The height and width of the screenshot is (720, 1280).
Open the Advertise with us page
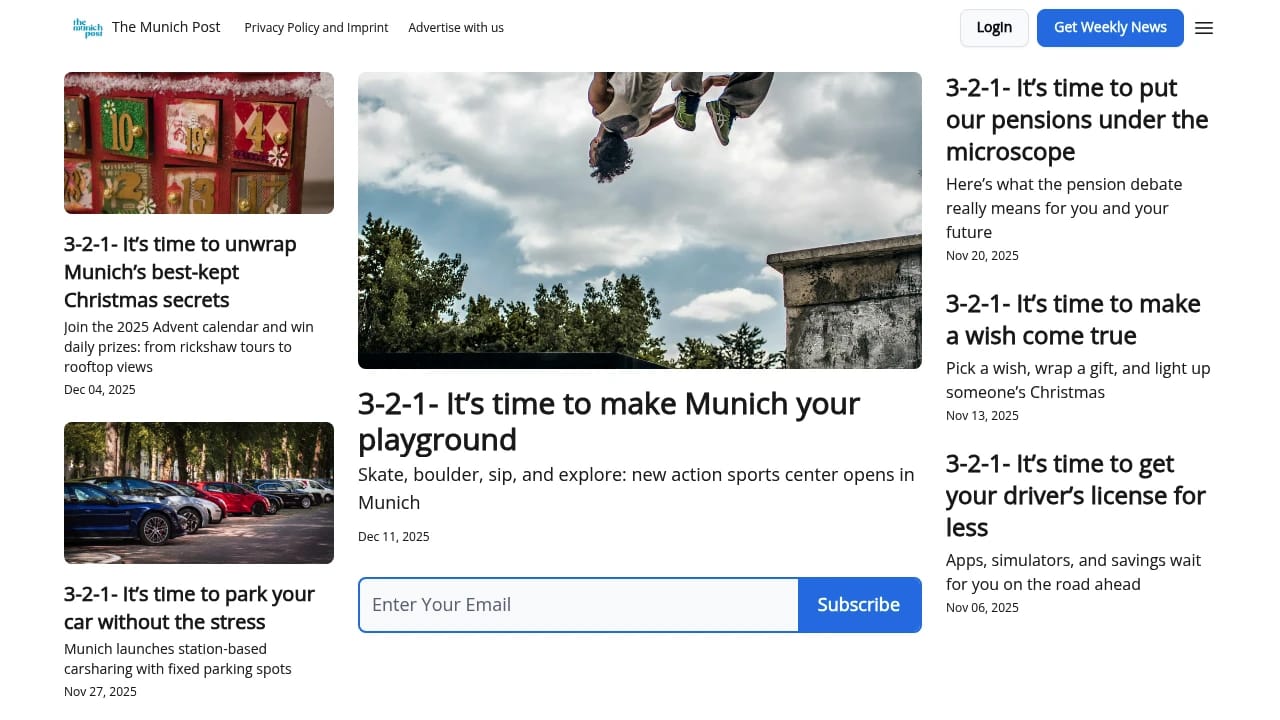(456, 28)
